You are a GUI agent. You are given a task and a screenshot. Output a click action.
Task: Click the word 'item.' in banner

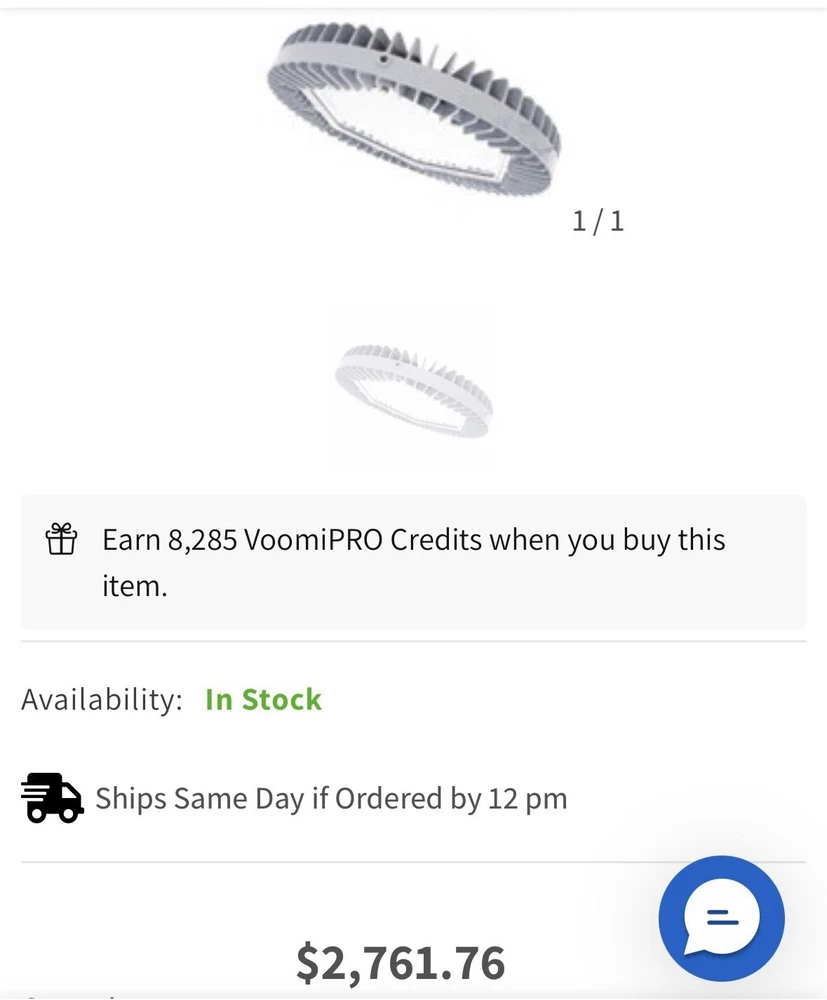(134, 586)
